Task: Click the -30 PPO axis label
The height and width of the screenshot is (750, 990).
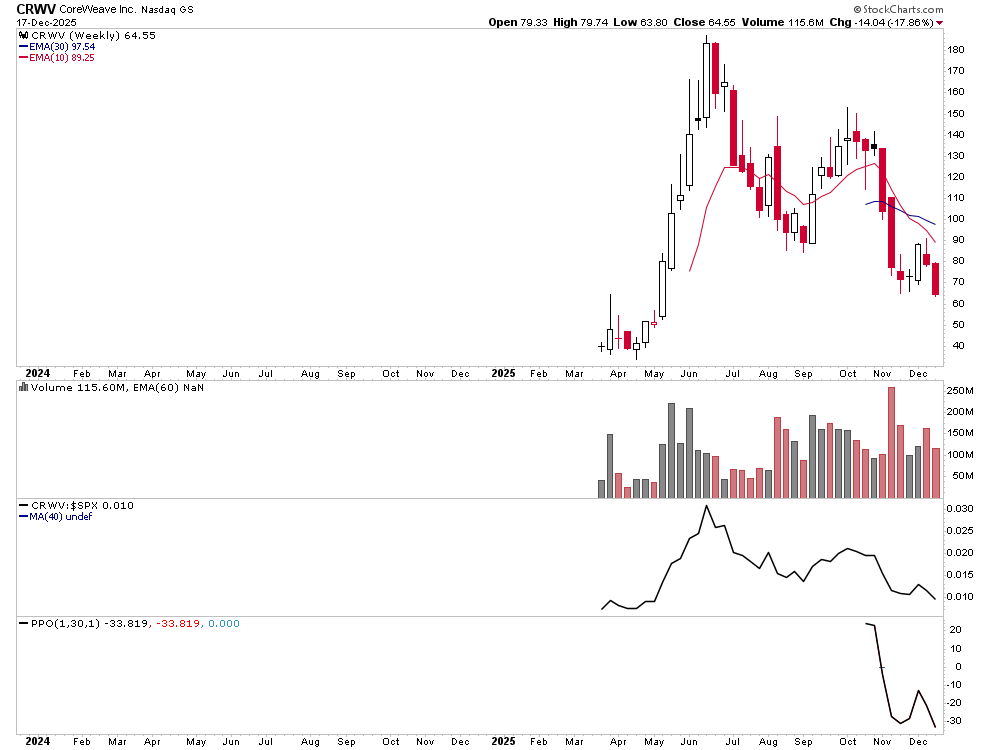Action: [x=954, y=720]
